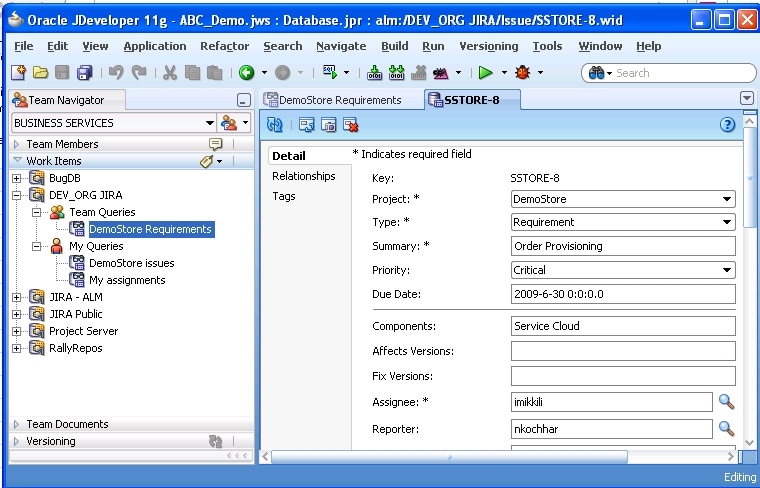
Task: Open the Priority Critical dropdown
Action: (x=727, y=270)
